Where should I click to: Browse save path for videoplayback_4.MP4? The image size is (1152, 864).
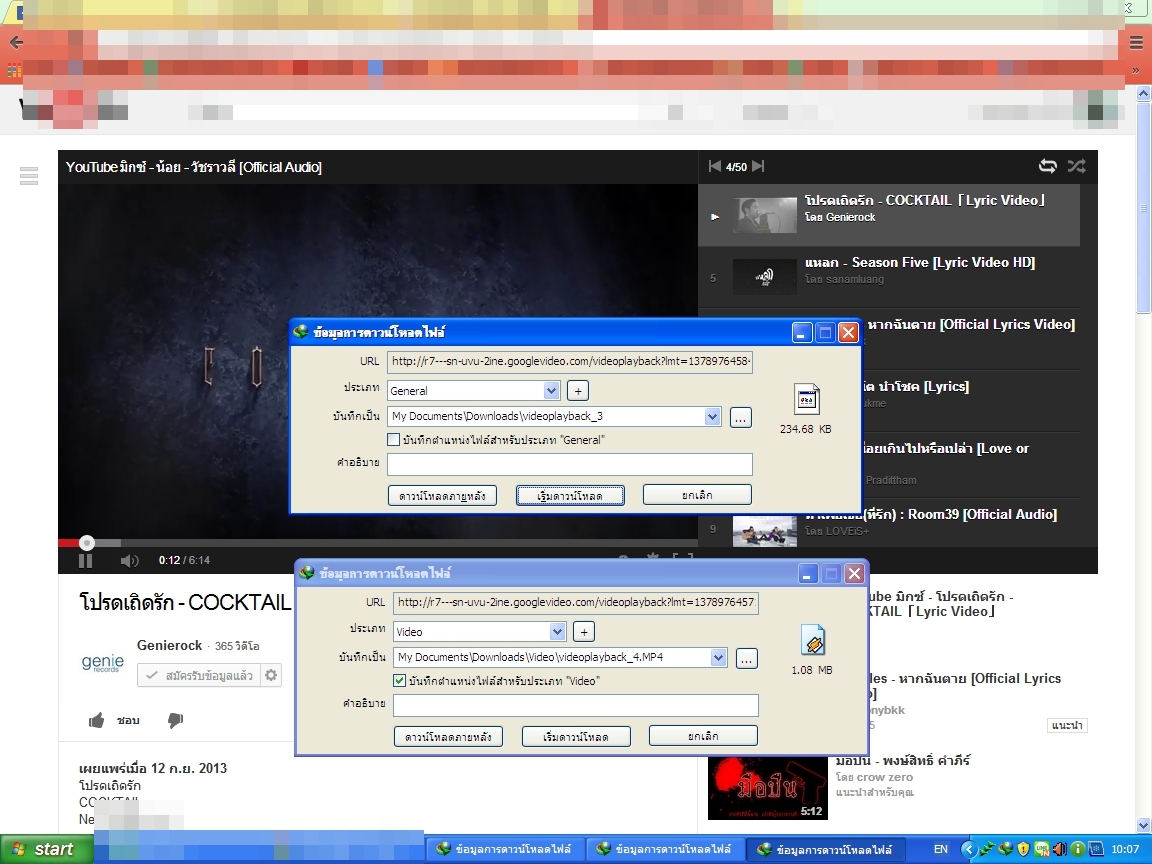pos(746,659)
